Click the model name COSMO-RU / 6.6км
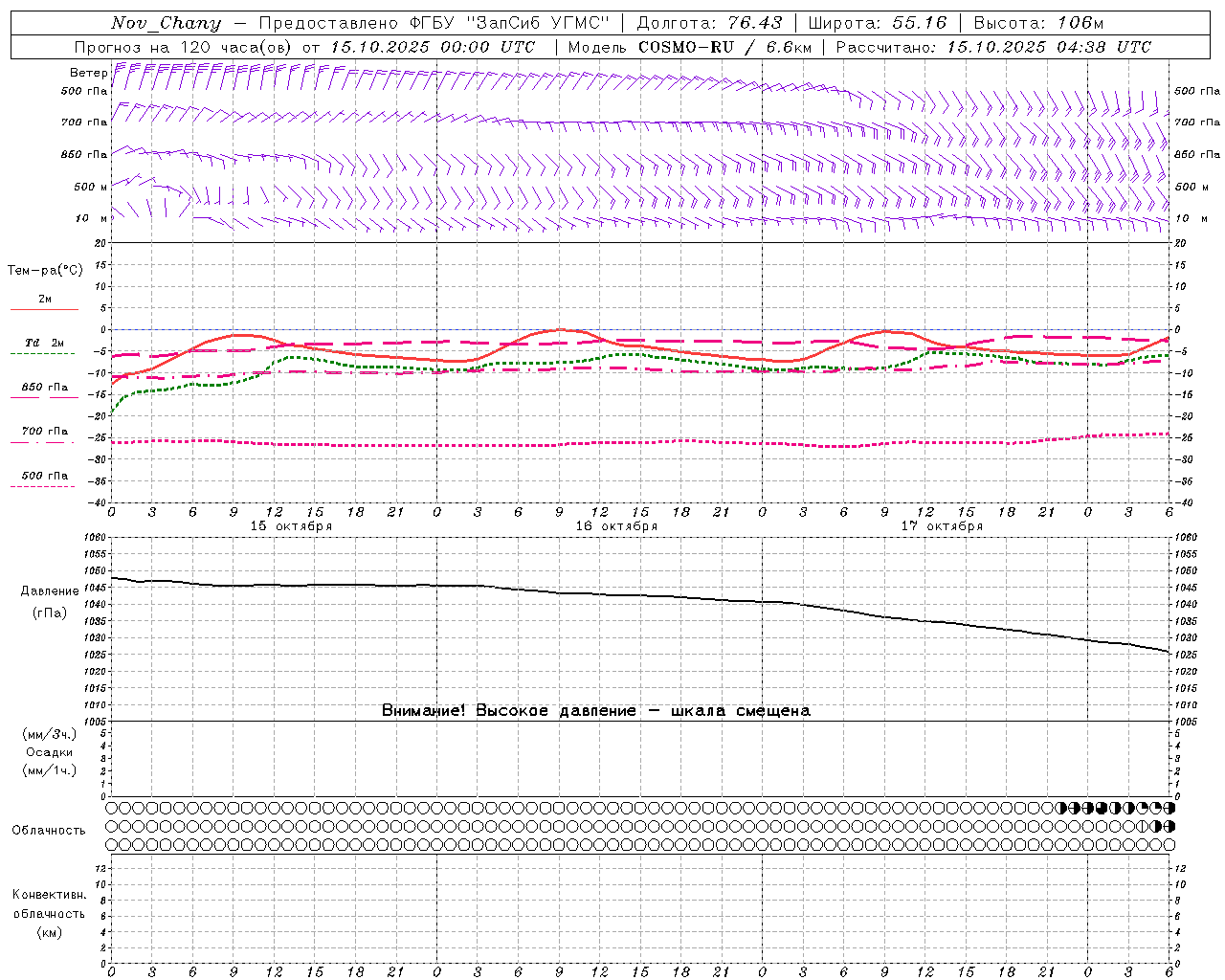 tap(724, 47)
